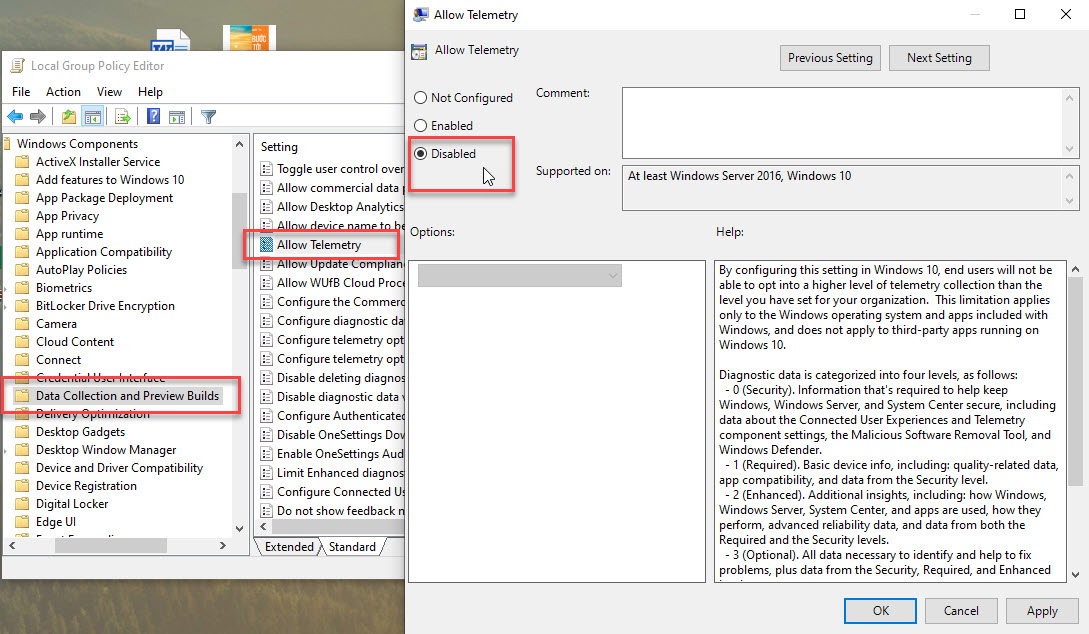Expand the Desktop Window Manager node
Screen dimensions: 1089x634
9,450
